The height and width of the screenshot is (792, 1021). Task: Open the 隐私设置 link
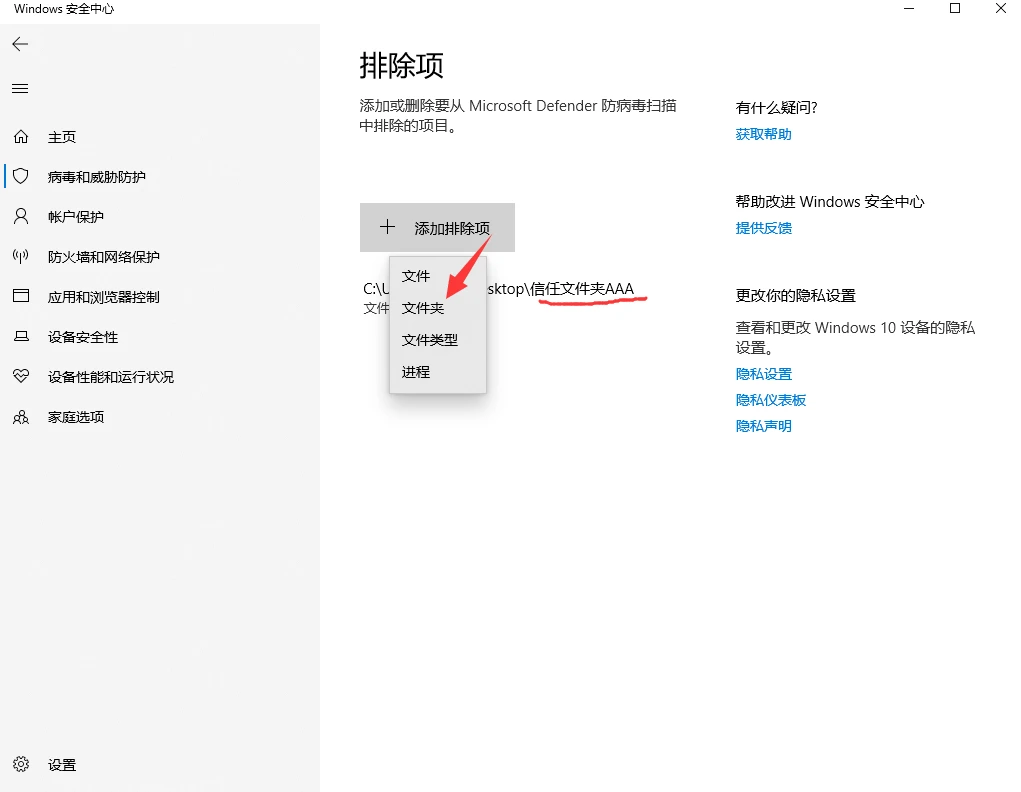[x=763, y=374]
